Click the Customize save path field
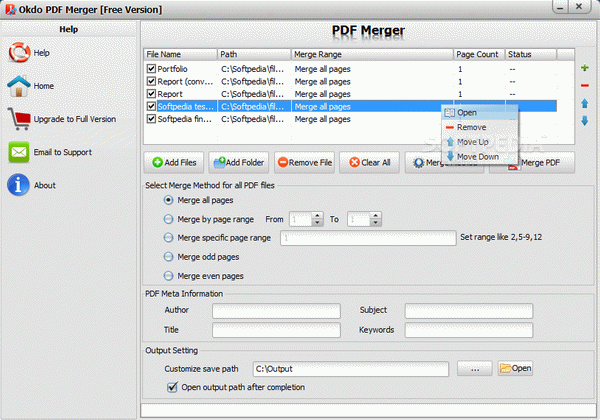600x420 pixels. [x=351, y=369]
